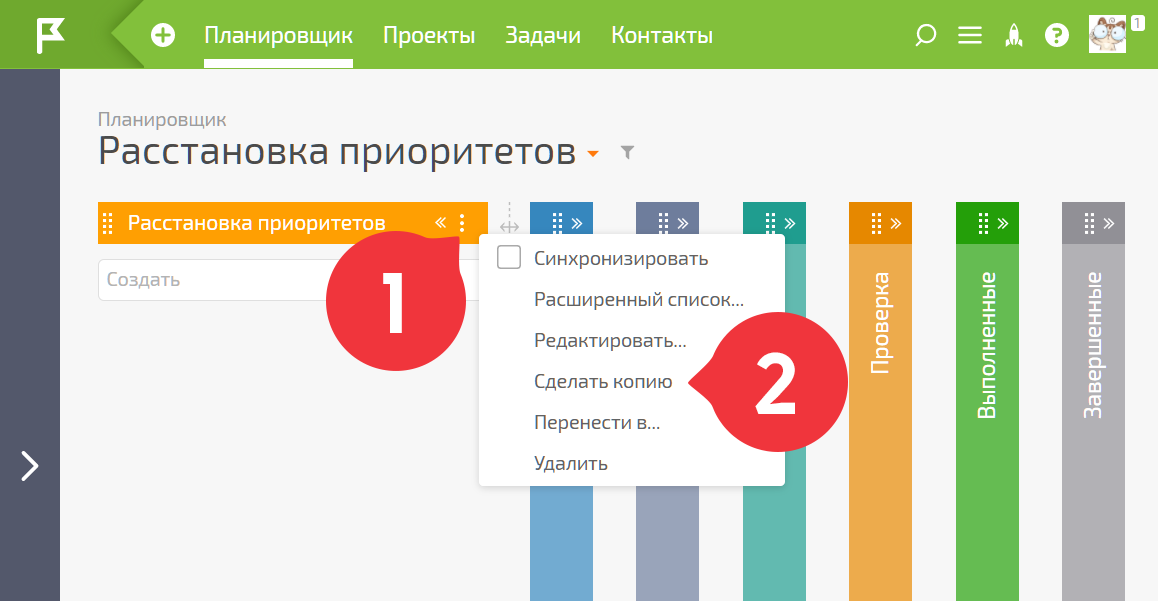
Task: Open search with the magnifier icon
Action: (x=925, y=35)
